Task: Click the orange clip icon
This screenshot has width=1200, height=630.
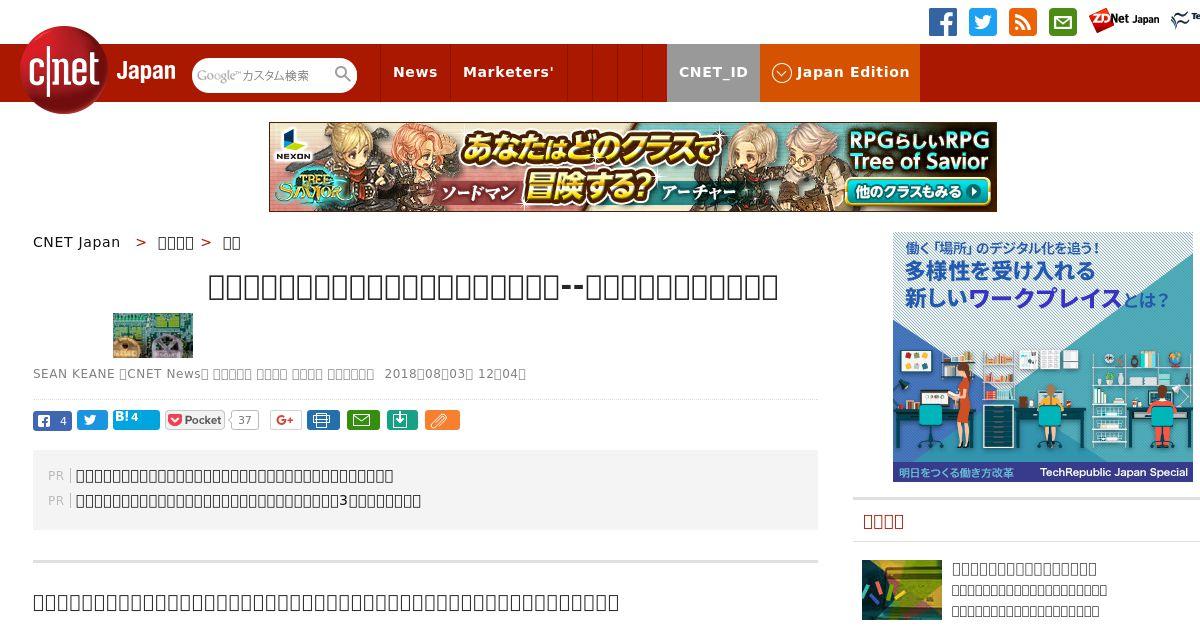Action: tap(442, 420)
